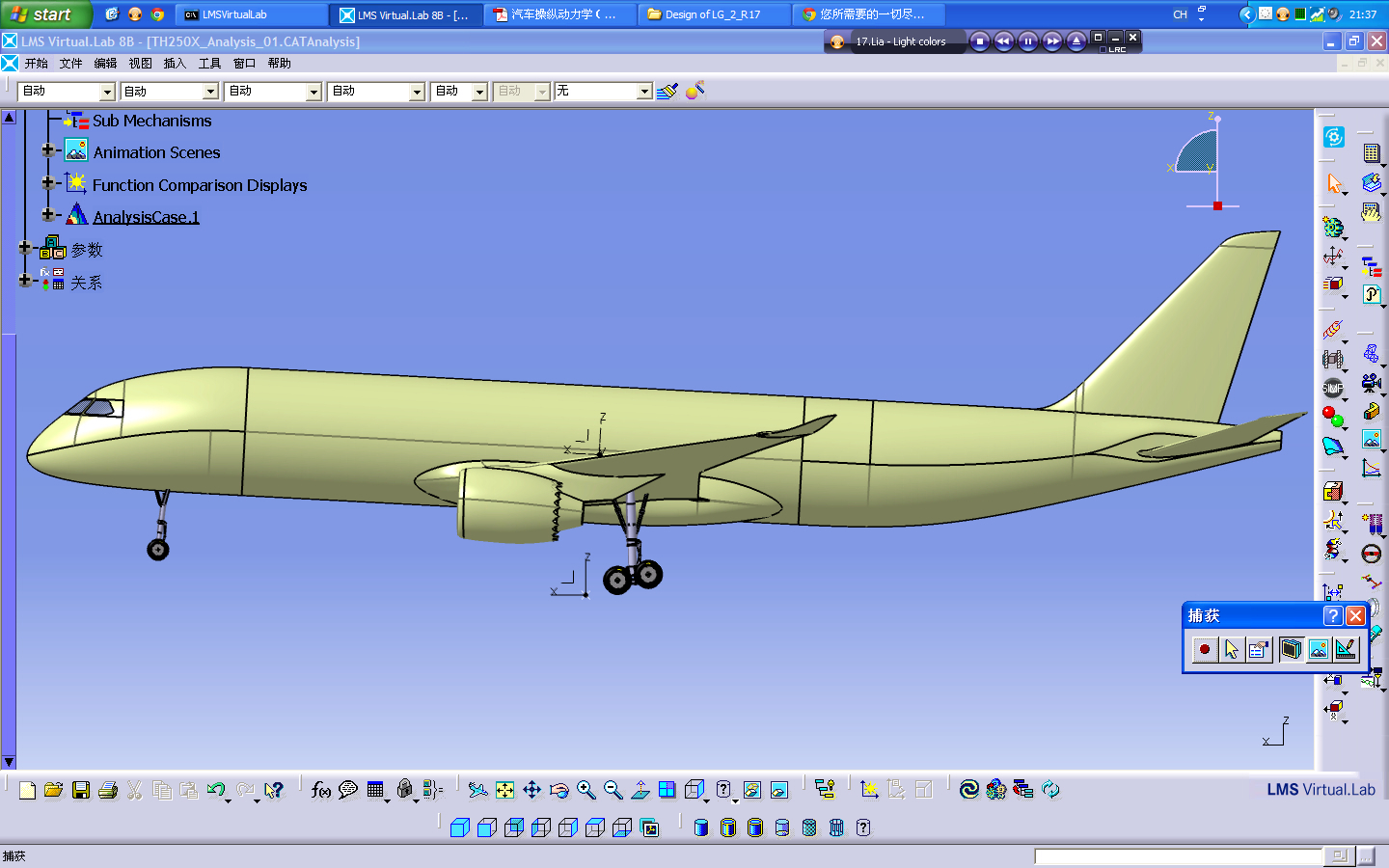This screenshot has width=1389, height=868.
Task: Click the paintbrush format painter icon
Action: point(667,92)
